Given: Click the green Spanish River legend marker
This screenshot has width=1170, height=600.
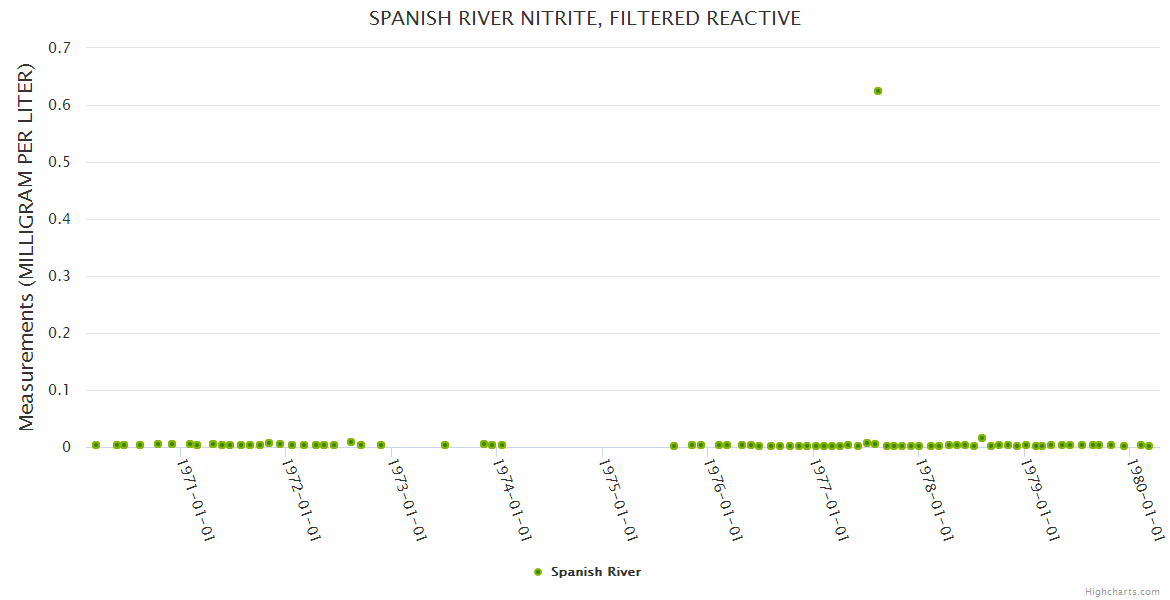Looking at the screenshot, I should 538,572.
